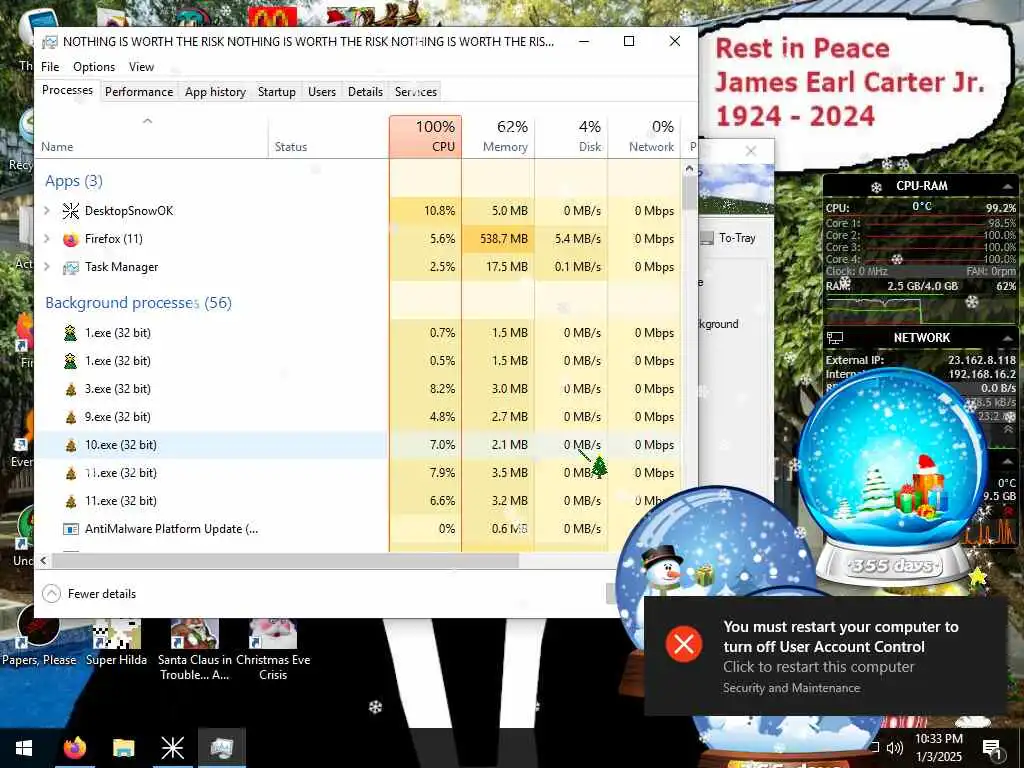Switch to the Performance tab
The height and width of the screenshot is (768, 1024).
click(x=139, y=92)
